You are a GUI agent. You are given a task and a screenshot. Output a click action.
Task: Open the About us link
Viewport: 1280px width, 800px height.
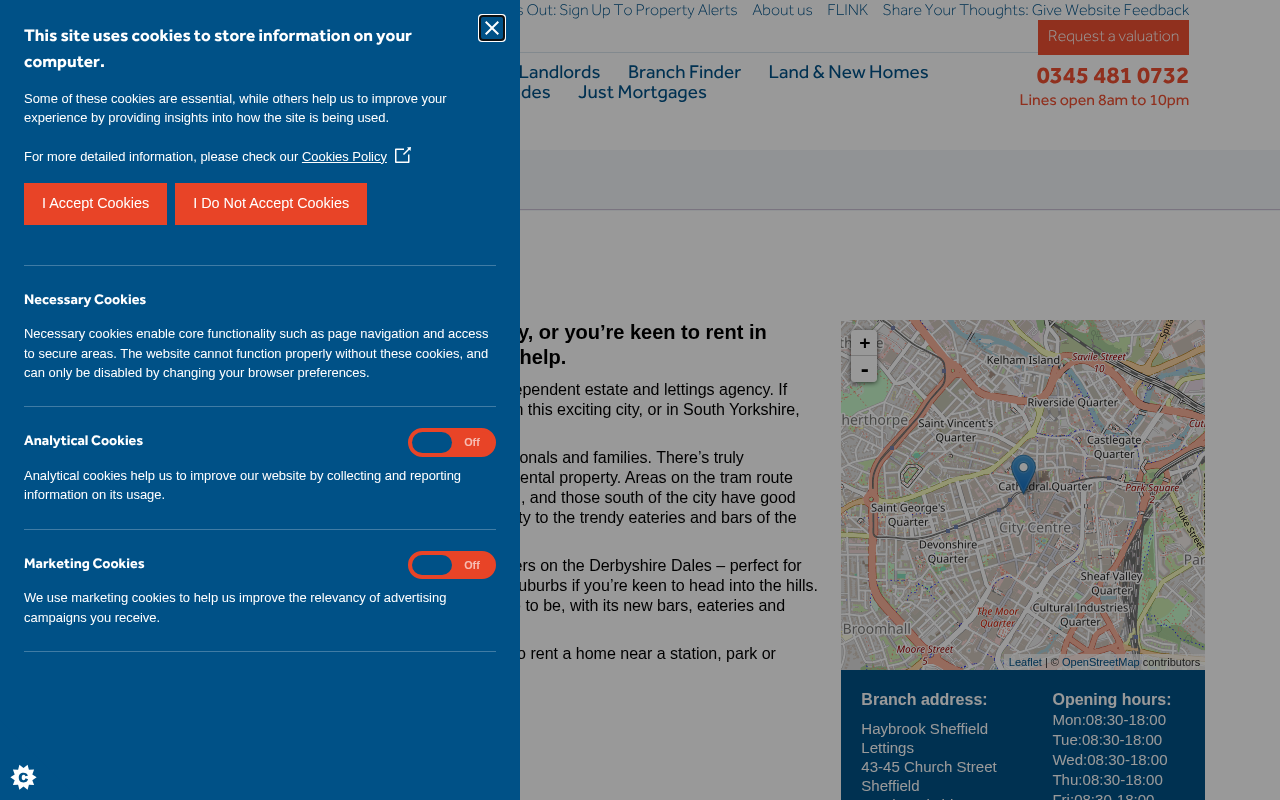click(782, 10)
